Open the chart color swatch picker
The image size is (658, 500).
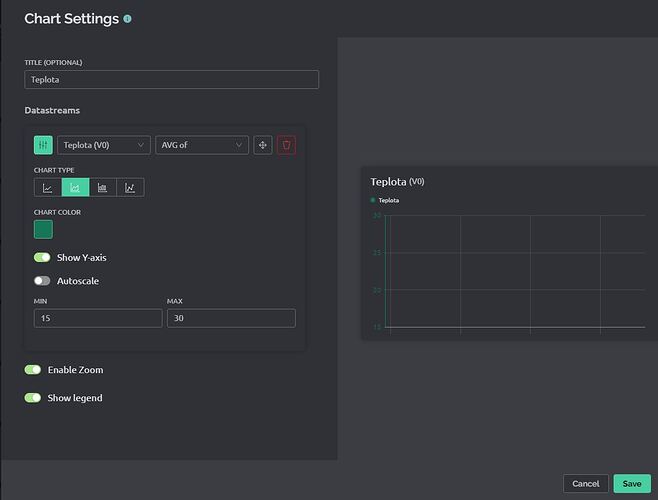(43, 229)
